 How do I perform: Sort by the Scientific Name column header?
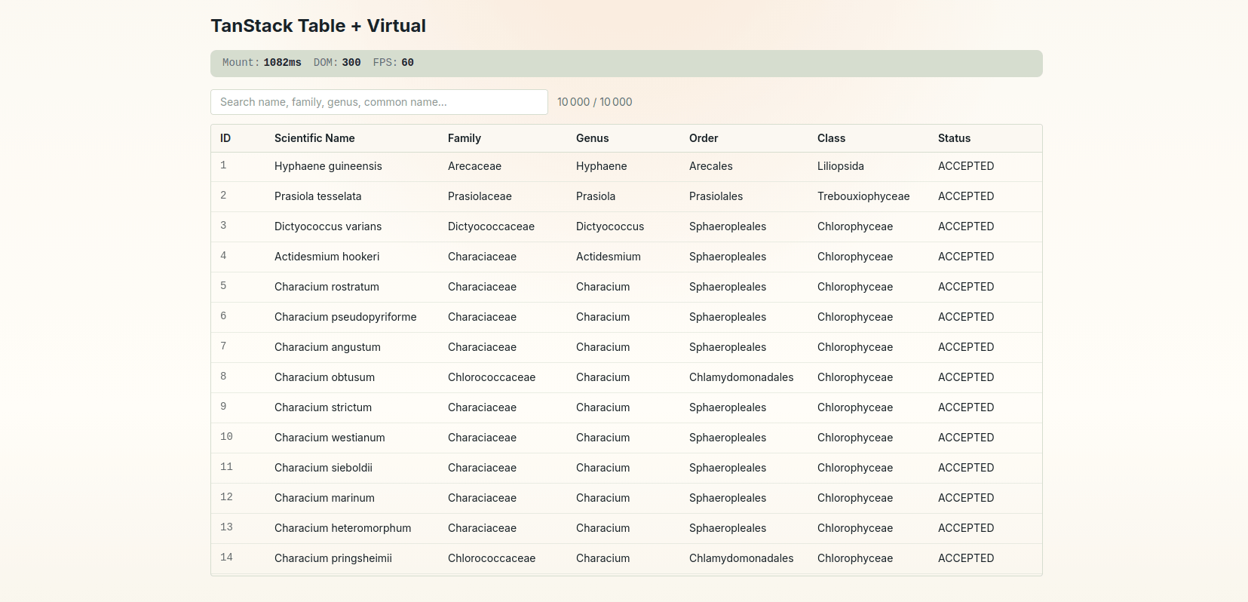point(314,138)
